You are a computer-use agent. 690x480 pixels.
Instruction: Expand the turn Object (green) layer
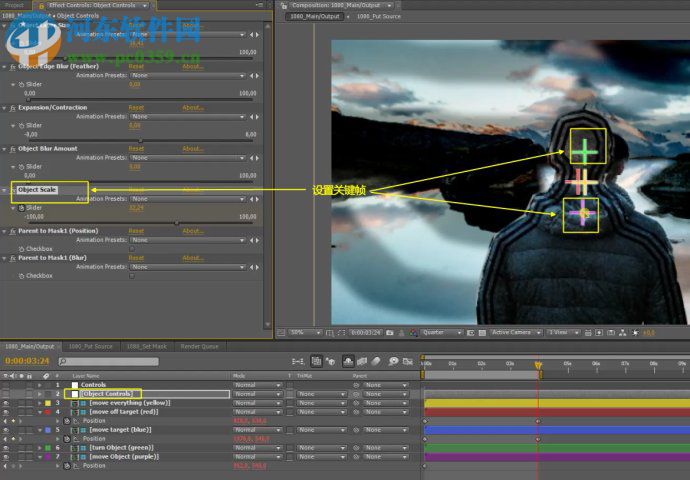[x=40, y=448]
